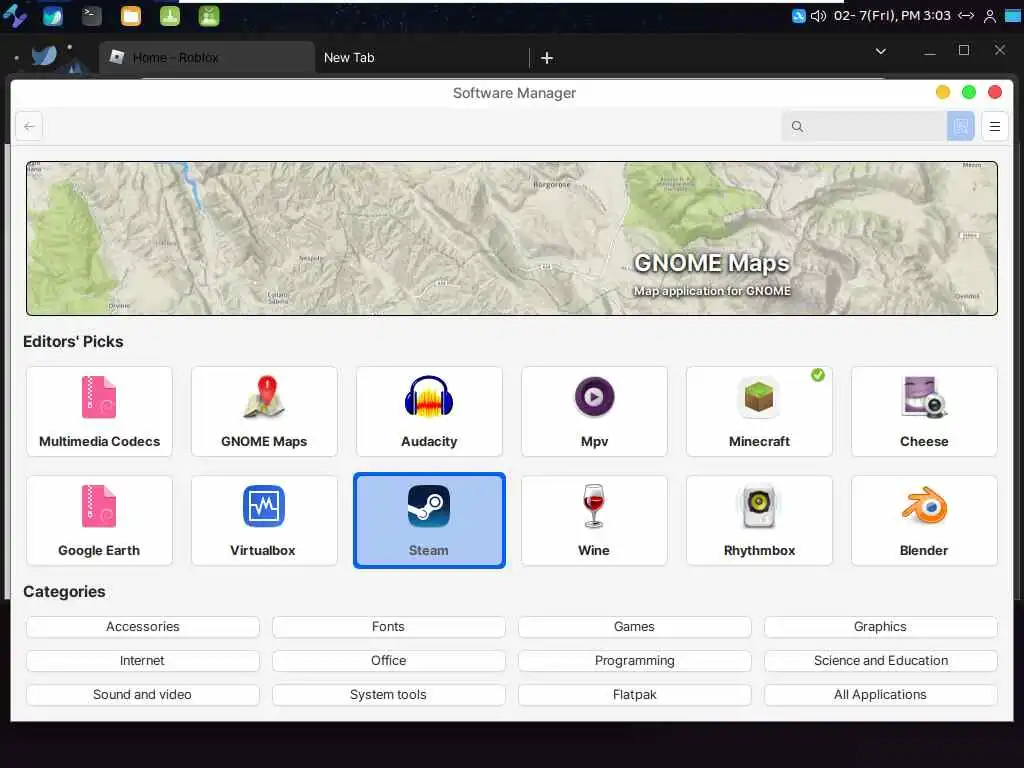Viewport: 1024px width, 768px height.
Task: Open GNOME Maps from Editors' Picks
Action: coord(264,411)
